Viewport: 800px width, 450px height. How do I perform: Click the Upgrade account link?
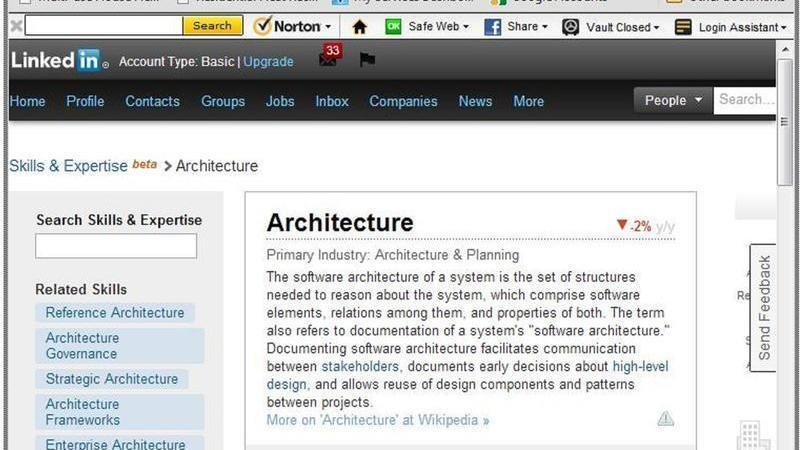(269, 62)
